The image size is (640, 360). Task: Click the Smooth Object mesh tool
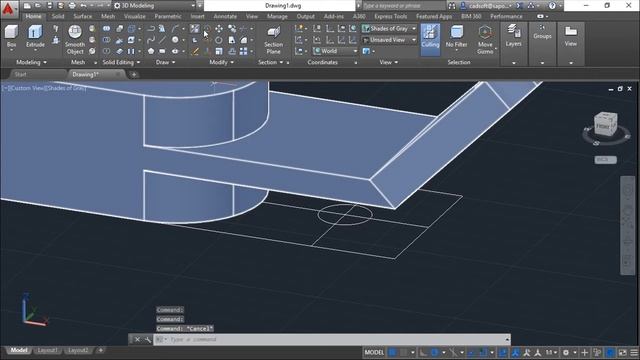(x=75, y=40)
